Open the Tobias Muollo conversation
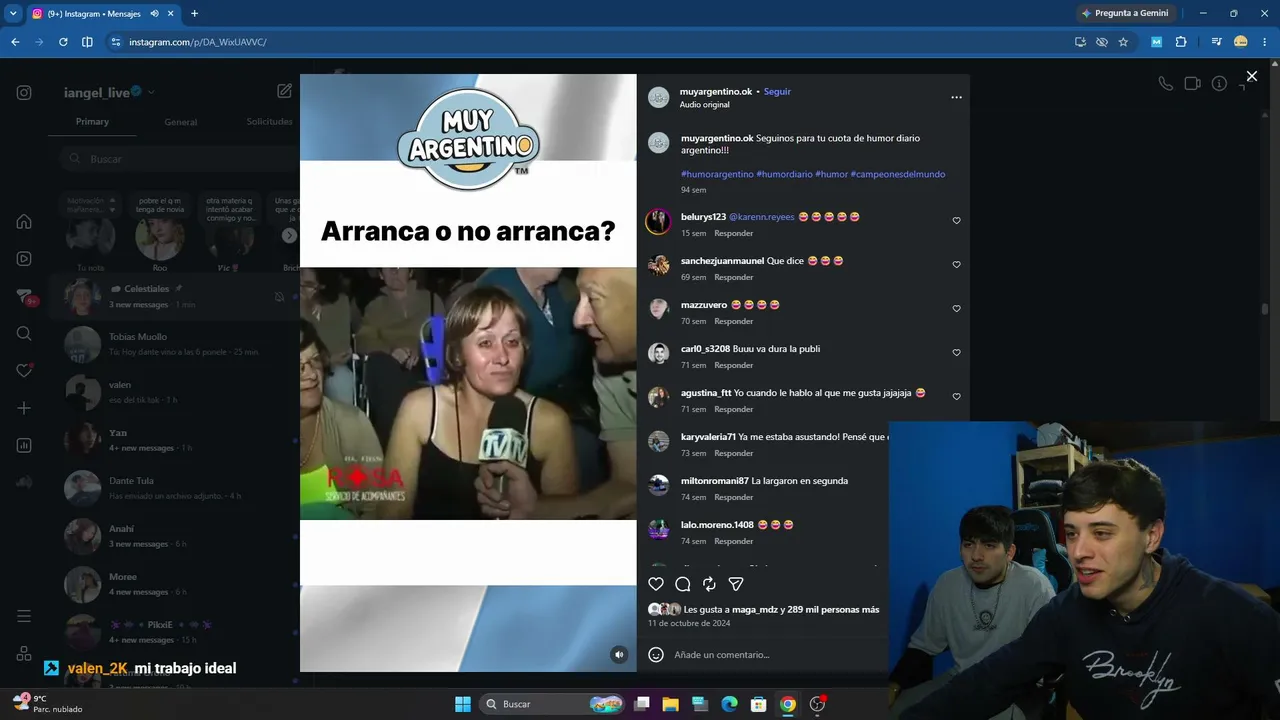 (x=176, y=344)
